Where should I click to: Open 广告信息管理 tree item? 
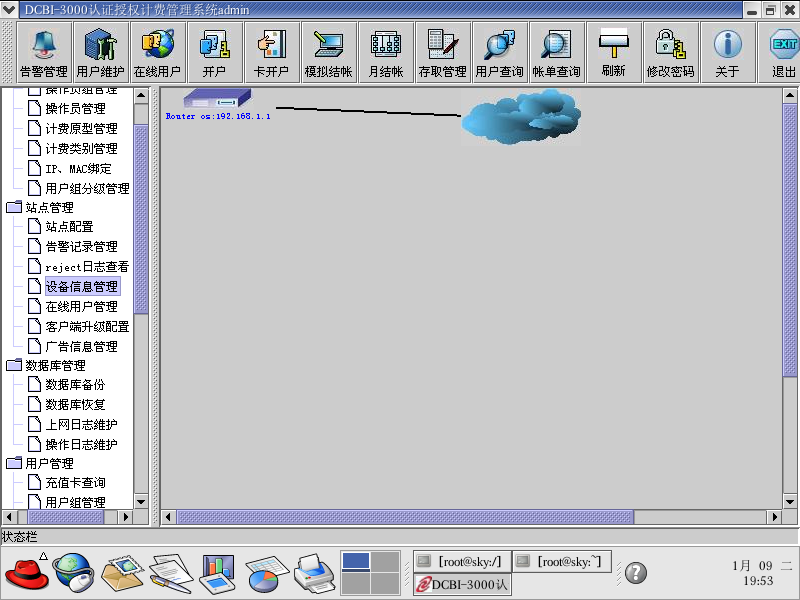coord(81,346)
